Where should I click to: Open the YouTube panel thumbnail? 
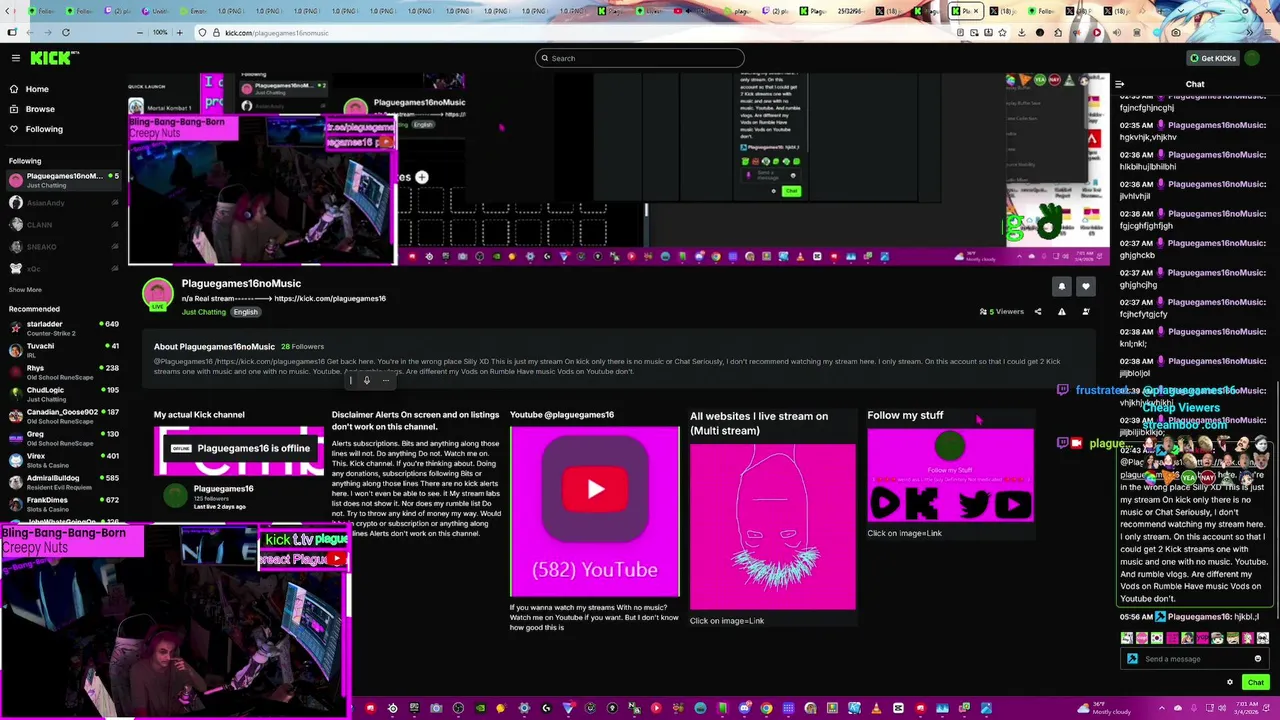click(x=595, y=512)
